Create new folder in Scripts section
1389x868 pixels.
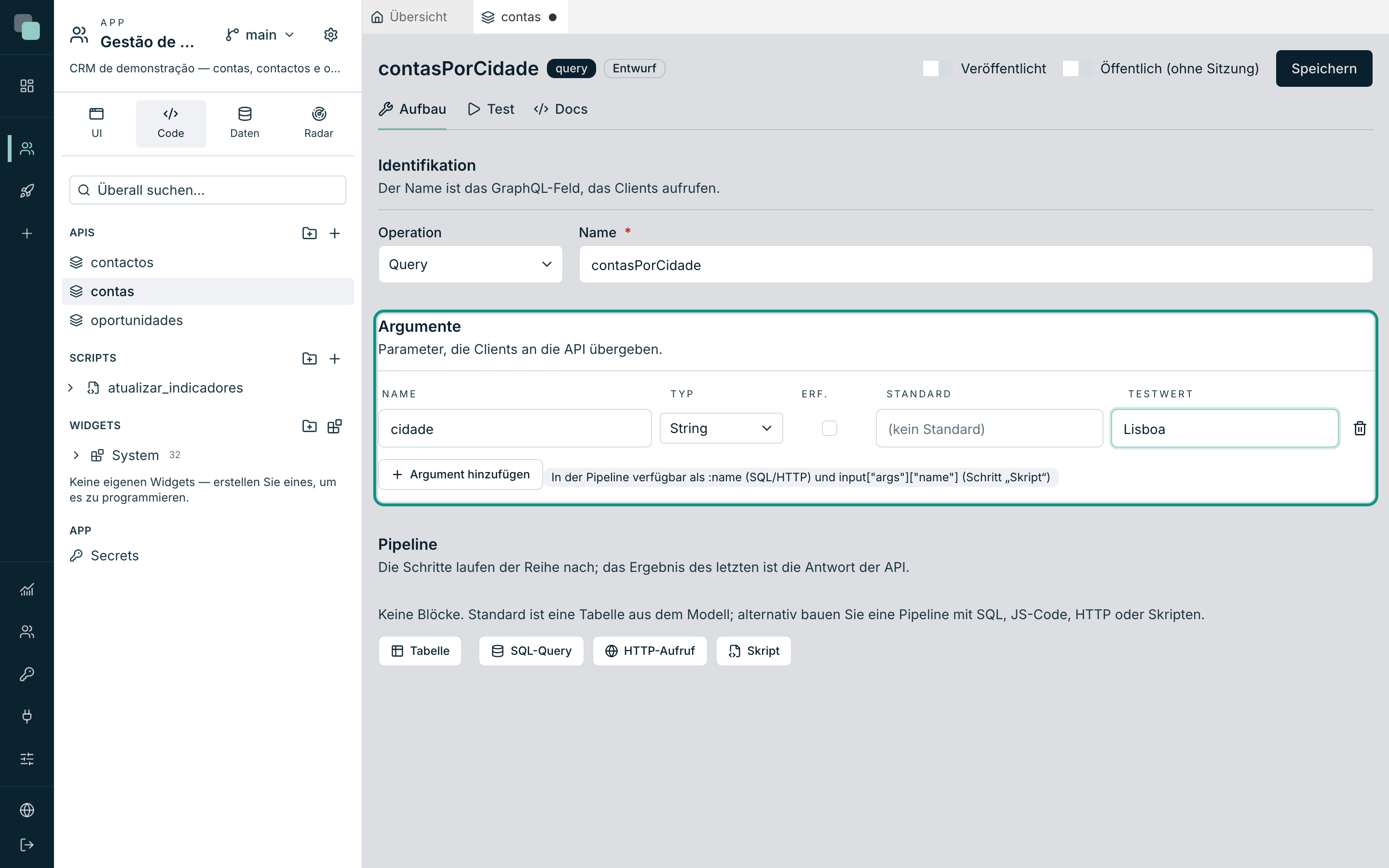(x=309, y=358)
